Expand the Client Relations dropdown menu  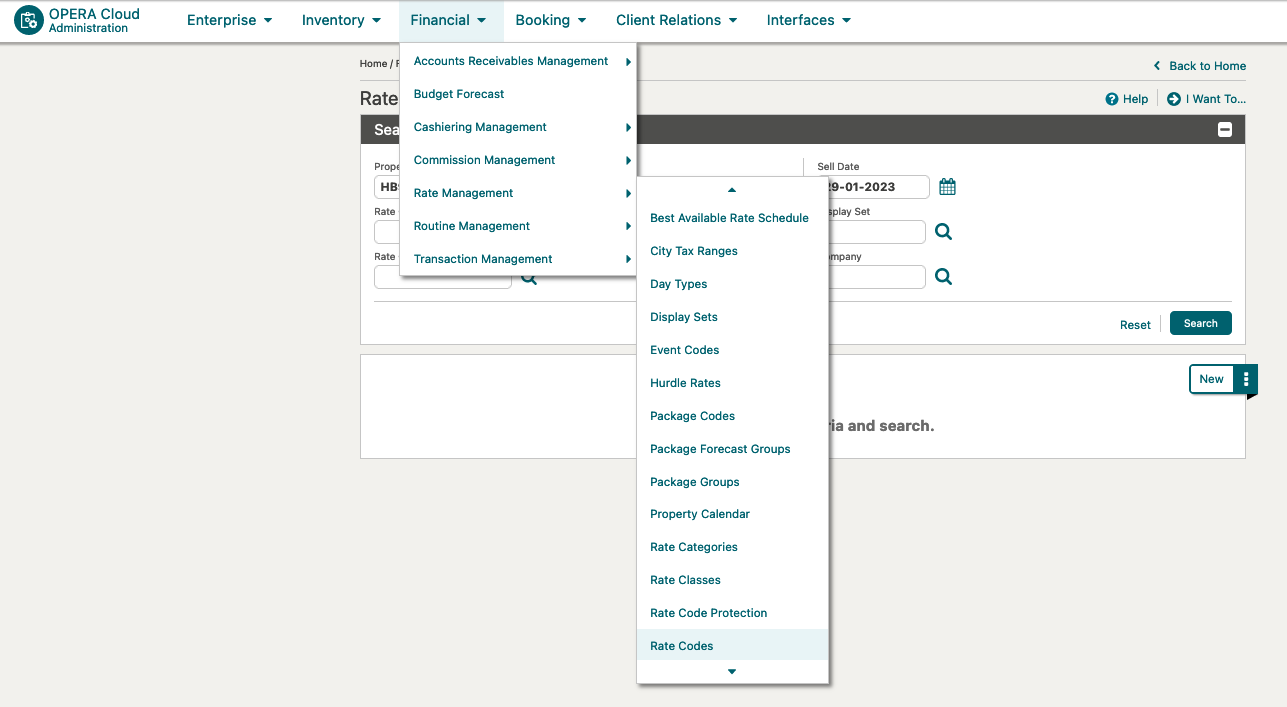[x=676, y=20]
